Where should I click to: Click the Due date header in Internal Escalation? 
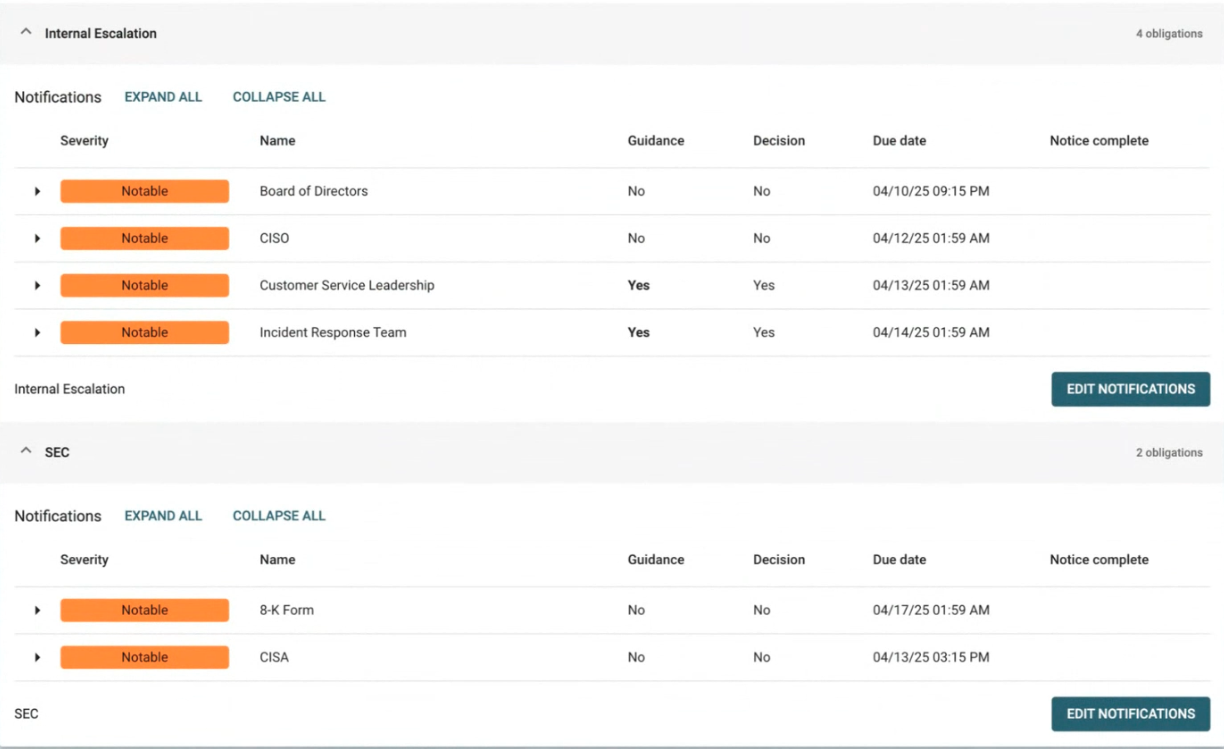(899, 141)
